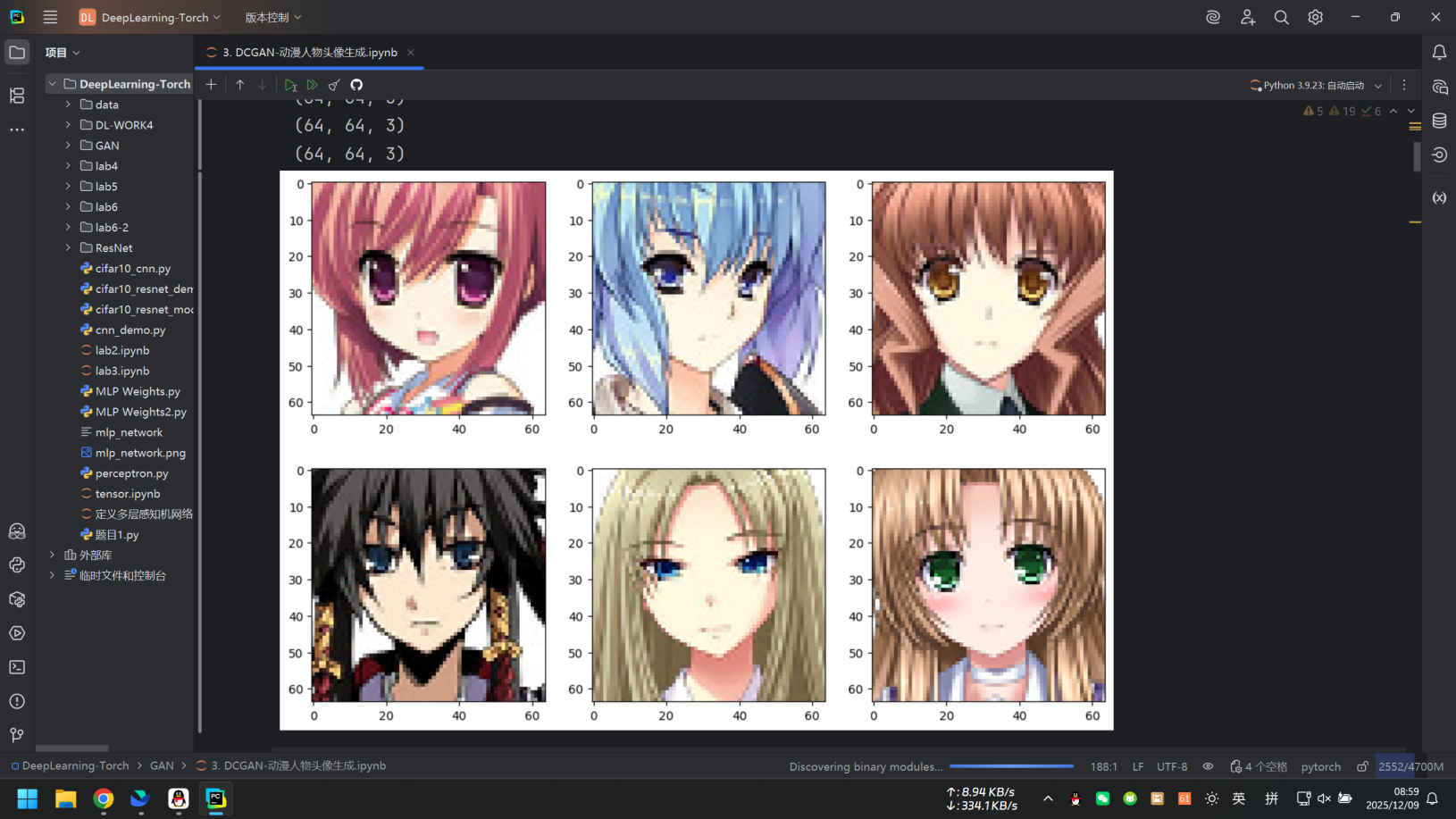The image size is (1456, 819).
Task: Select the DCGAN notebook tab
Action: point(308,53)
